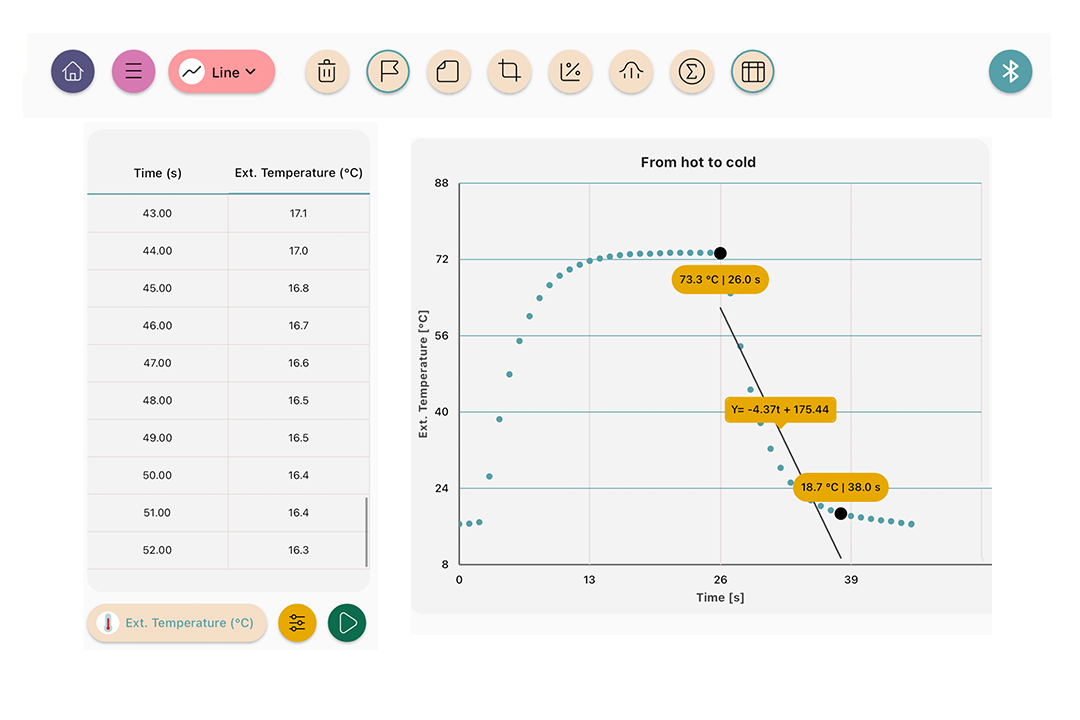1080x720 pixels.
Task: Click the 73.3 °C marker label
Action: click(719, 280)
